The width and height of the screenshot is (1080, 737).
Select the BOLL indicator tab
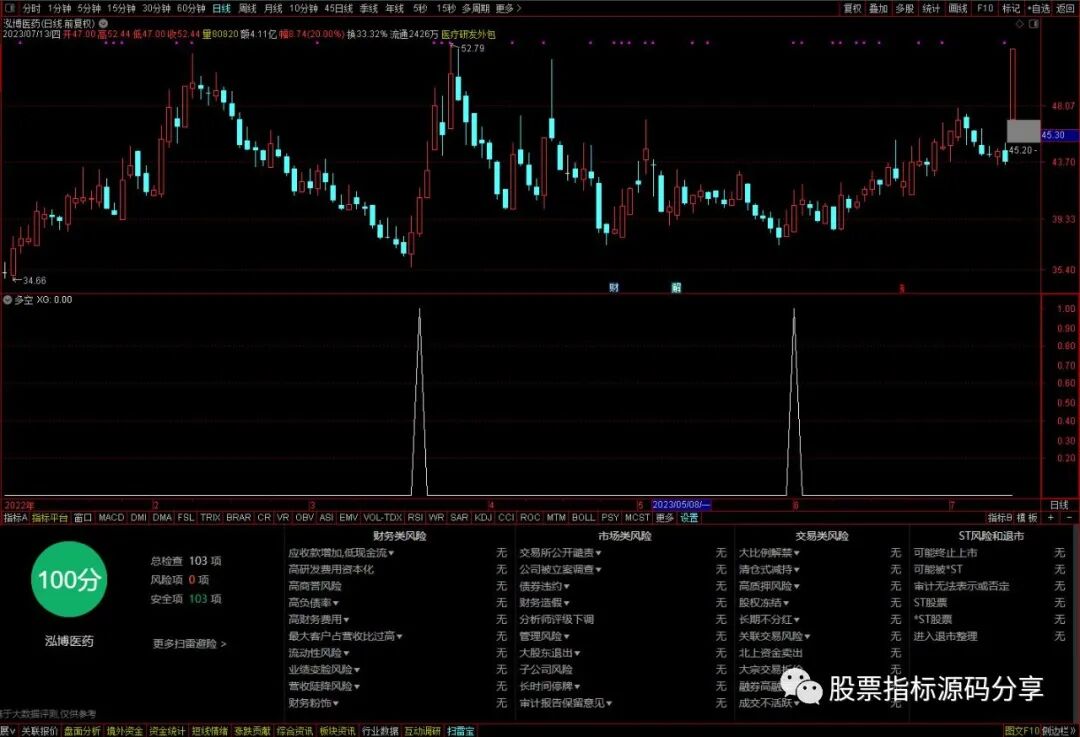583,517
